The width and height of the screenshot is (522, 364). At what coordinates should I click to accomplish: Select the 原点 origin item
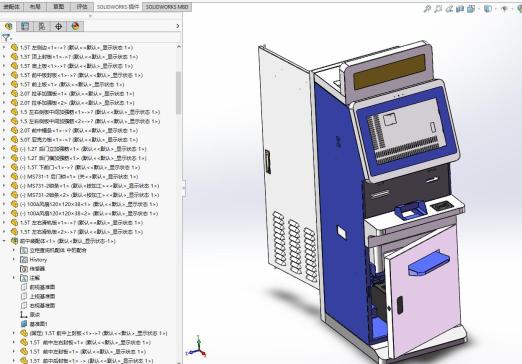click(35, 314)
